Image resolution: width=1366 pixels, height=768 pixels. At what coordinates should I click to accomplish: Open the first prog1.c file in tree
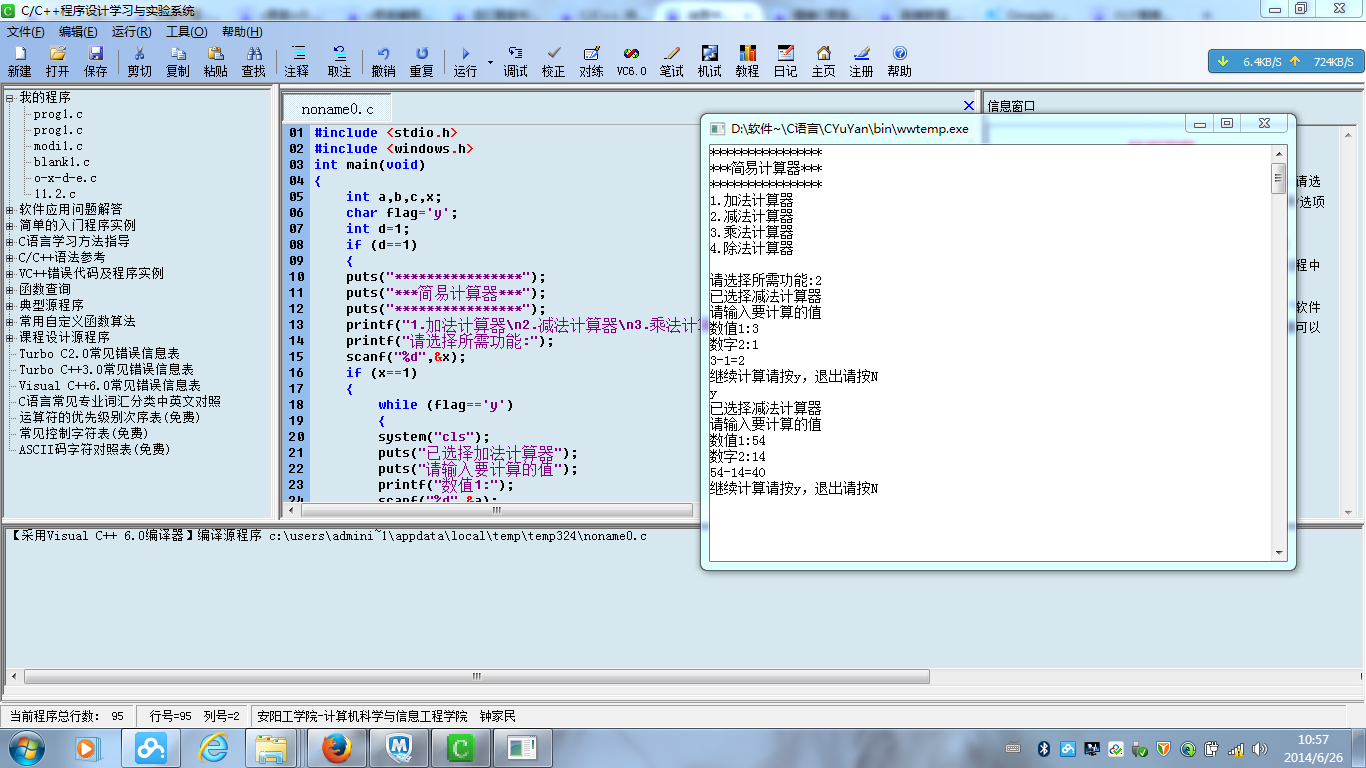pyautogui.click(x=58, y=114)
